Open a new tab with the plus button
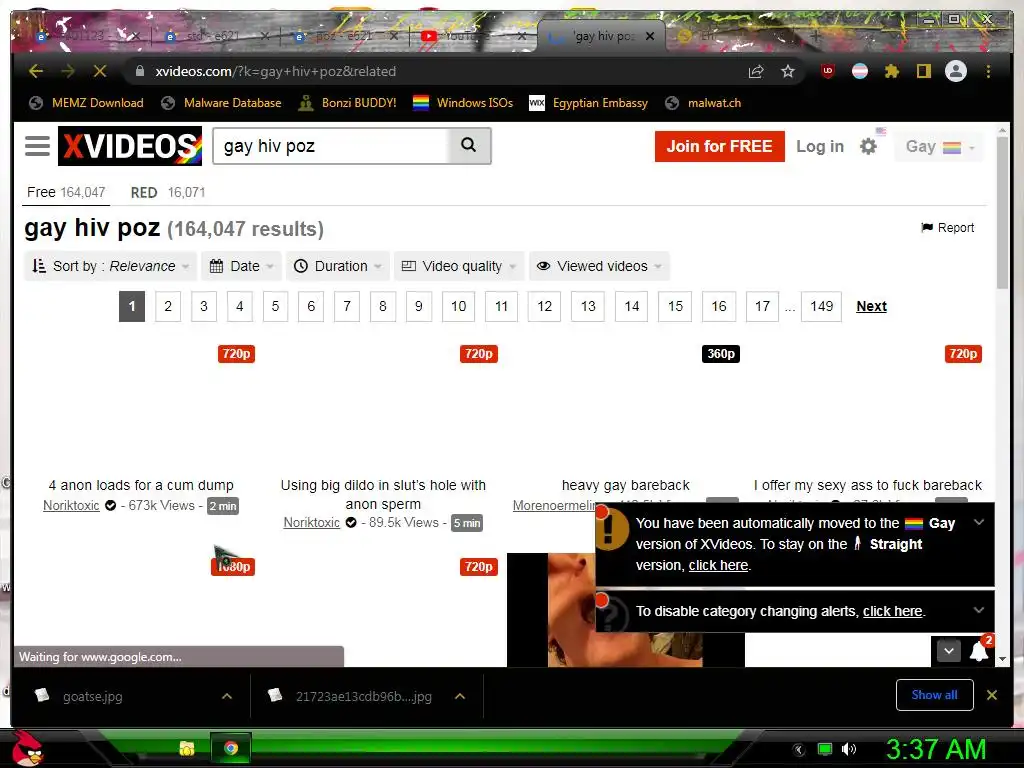Image resolution: width=1024 pixels, height=768 pixels. (816, 36)
